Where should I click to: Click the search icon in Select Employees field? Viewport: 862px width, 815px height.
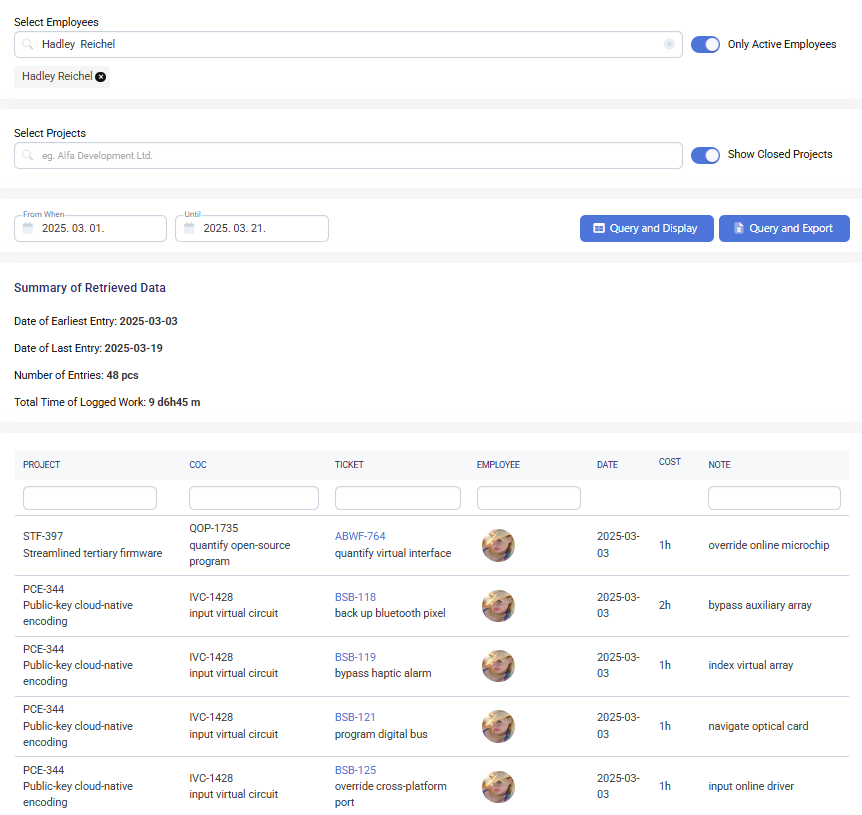coord(28,44)
